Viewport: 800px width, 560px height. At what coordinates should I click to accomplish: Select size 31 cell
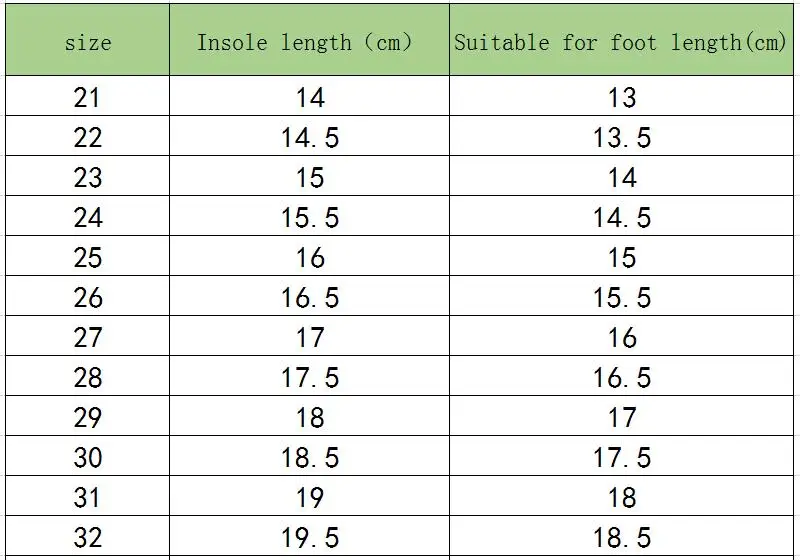pyautogui.click(x=88, y=497)
